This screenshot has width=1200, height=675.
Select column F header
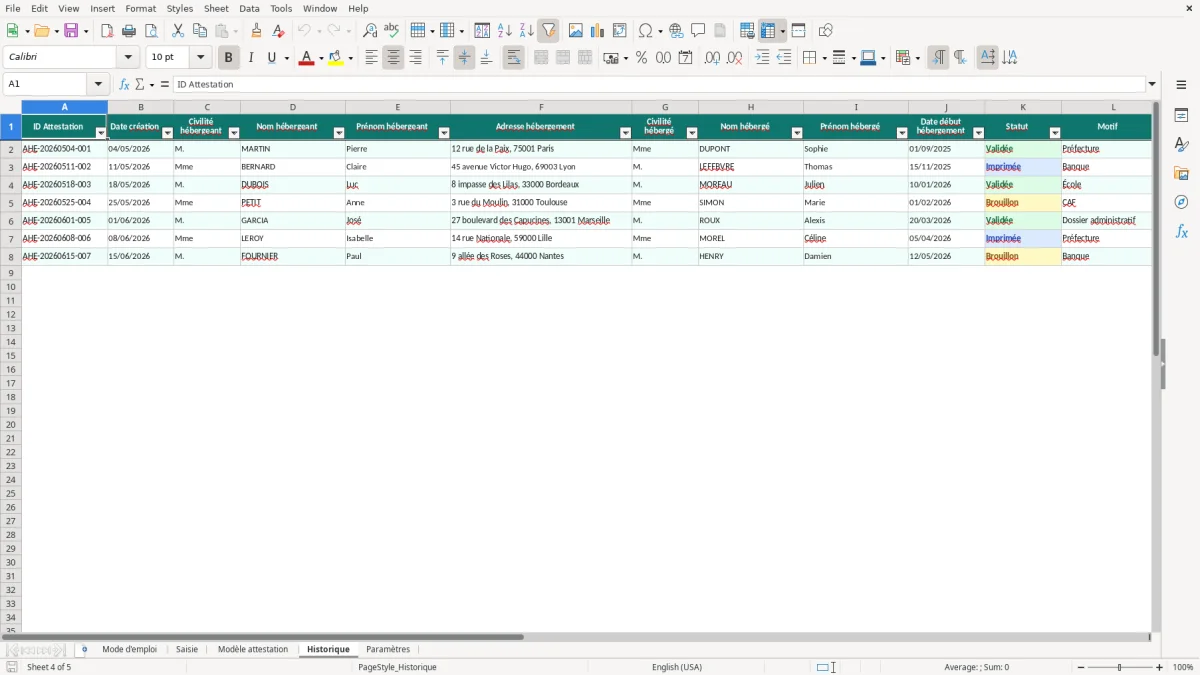pos(541,107)
